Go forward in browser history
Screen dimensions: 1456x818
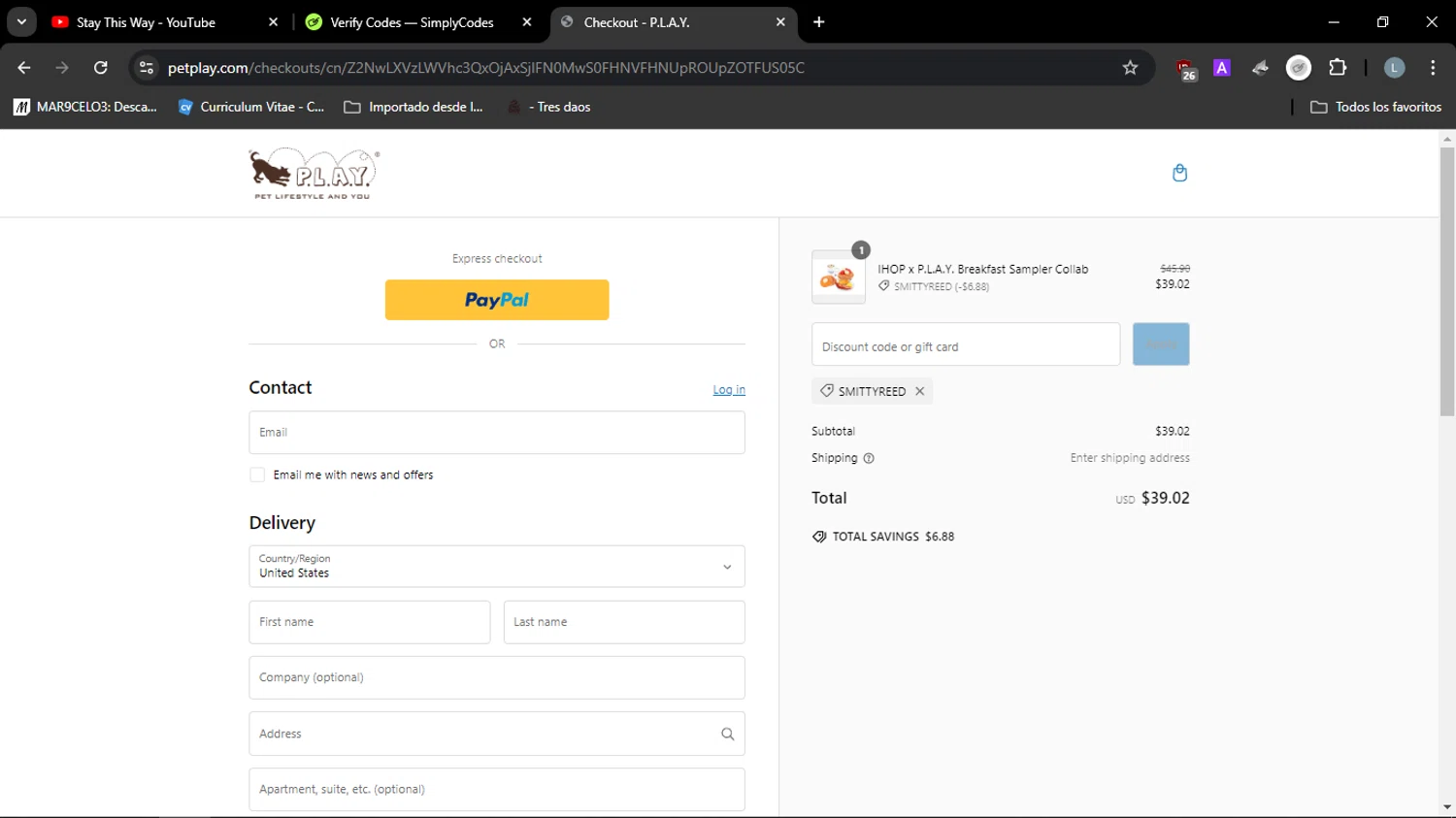pos(62,68)
